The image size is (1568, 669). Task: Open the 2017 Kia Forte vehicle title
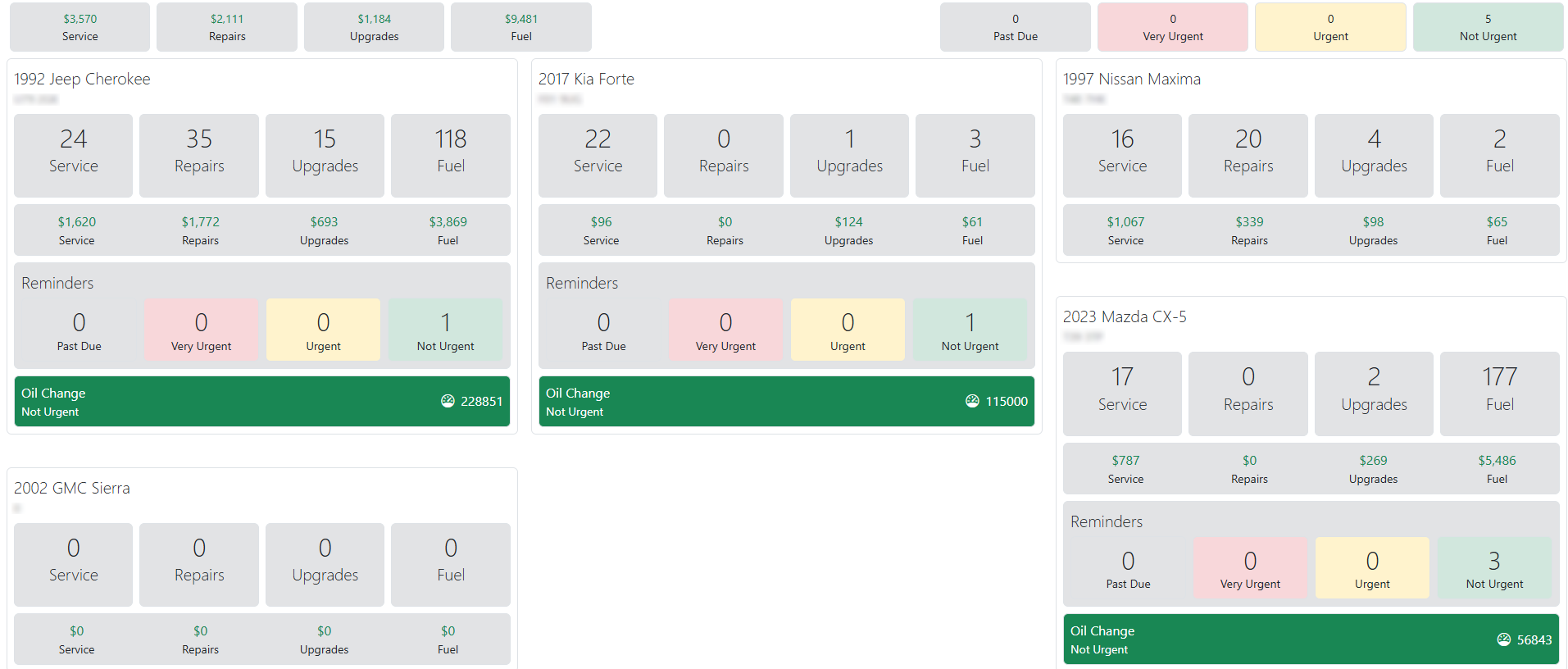pos(586,80)
